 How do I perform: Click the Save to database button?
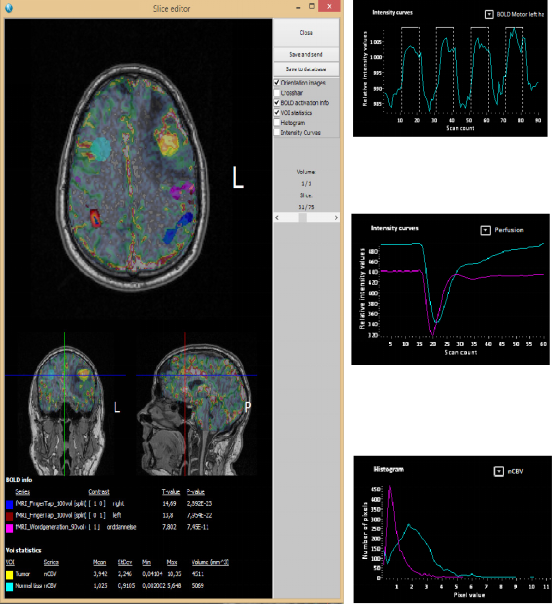pos(306,69)
